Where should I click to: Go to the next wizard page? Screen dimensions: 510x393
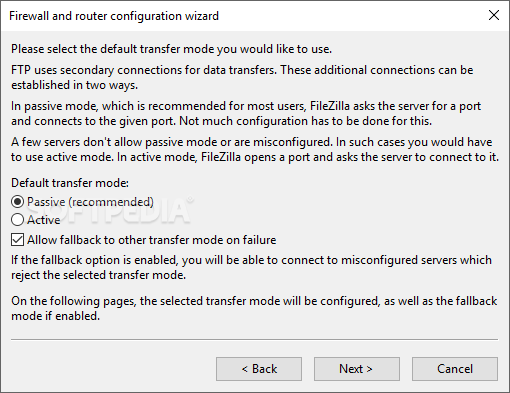click(x=357, y=369)
